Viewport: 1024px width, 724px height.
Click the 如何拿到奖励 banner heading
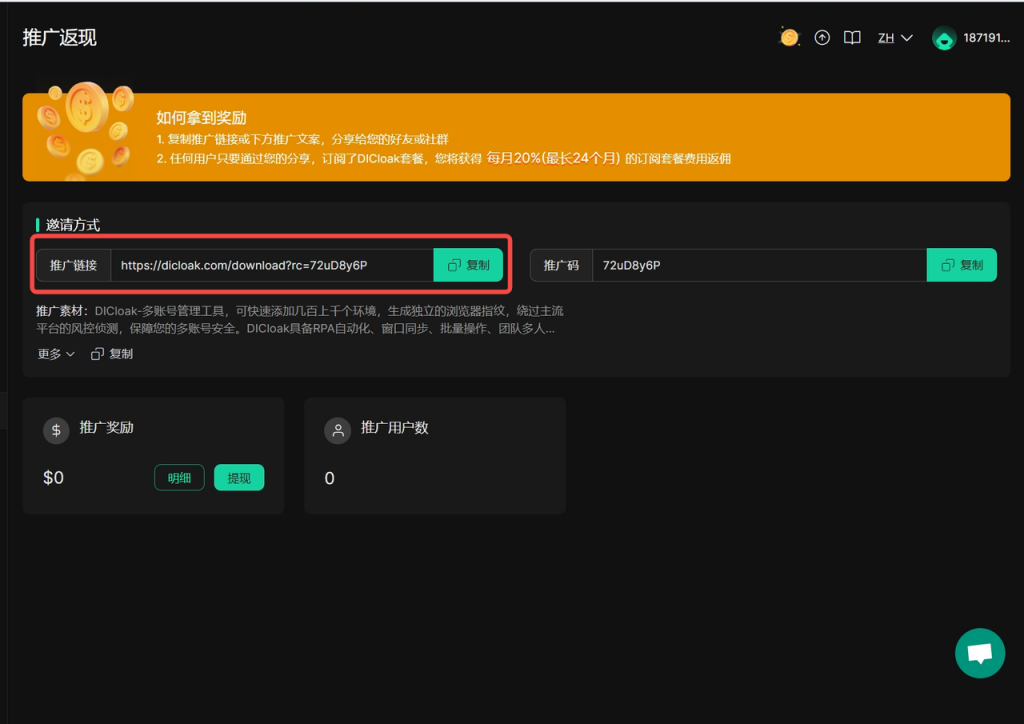pos(201,118)
